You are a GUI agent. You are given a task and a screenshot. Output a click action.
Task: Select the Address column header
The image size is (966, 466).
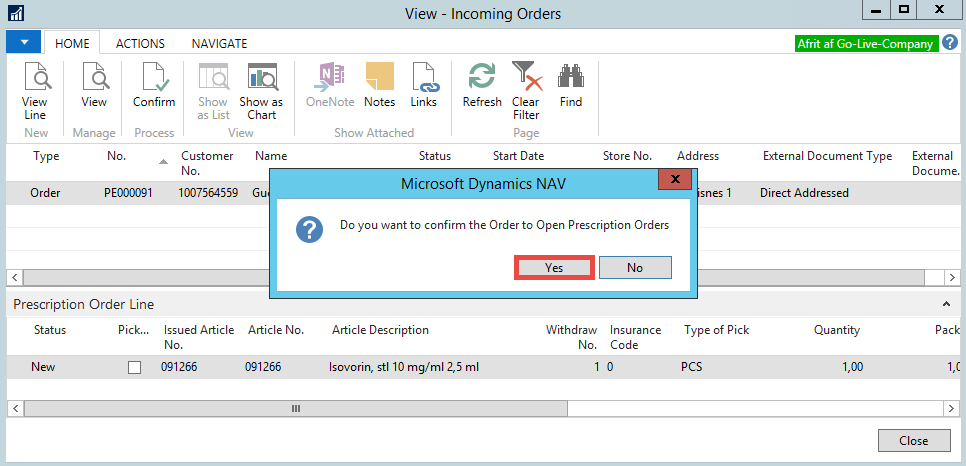pyautogui.click(x=698, y=156)
